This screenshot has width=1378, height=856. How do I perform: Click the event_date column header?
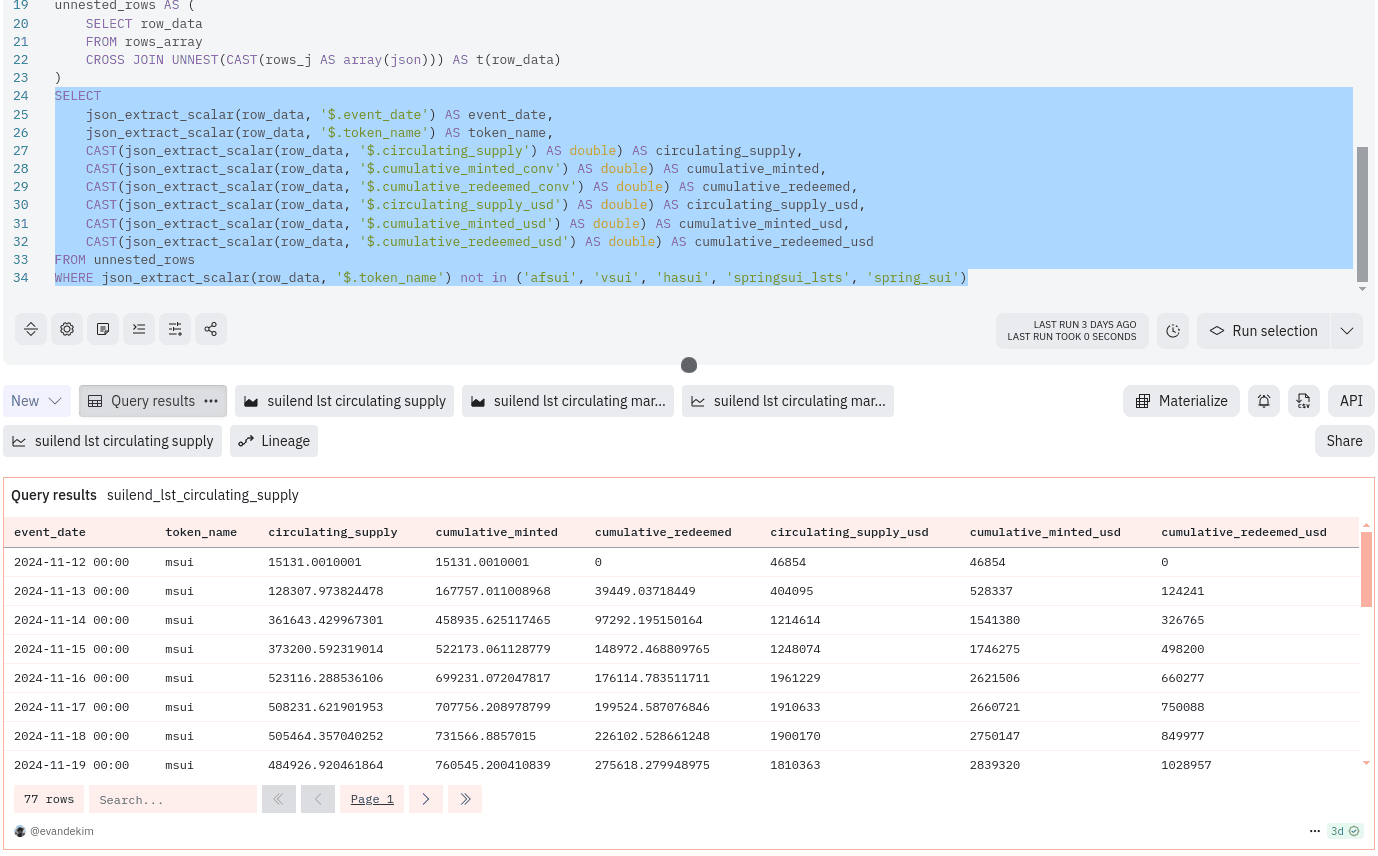pyautogui.click(x=50, y=532)
